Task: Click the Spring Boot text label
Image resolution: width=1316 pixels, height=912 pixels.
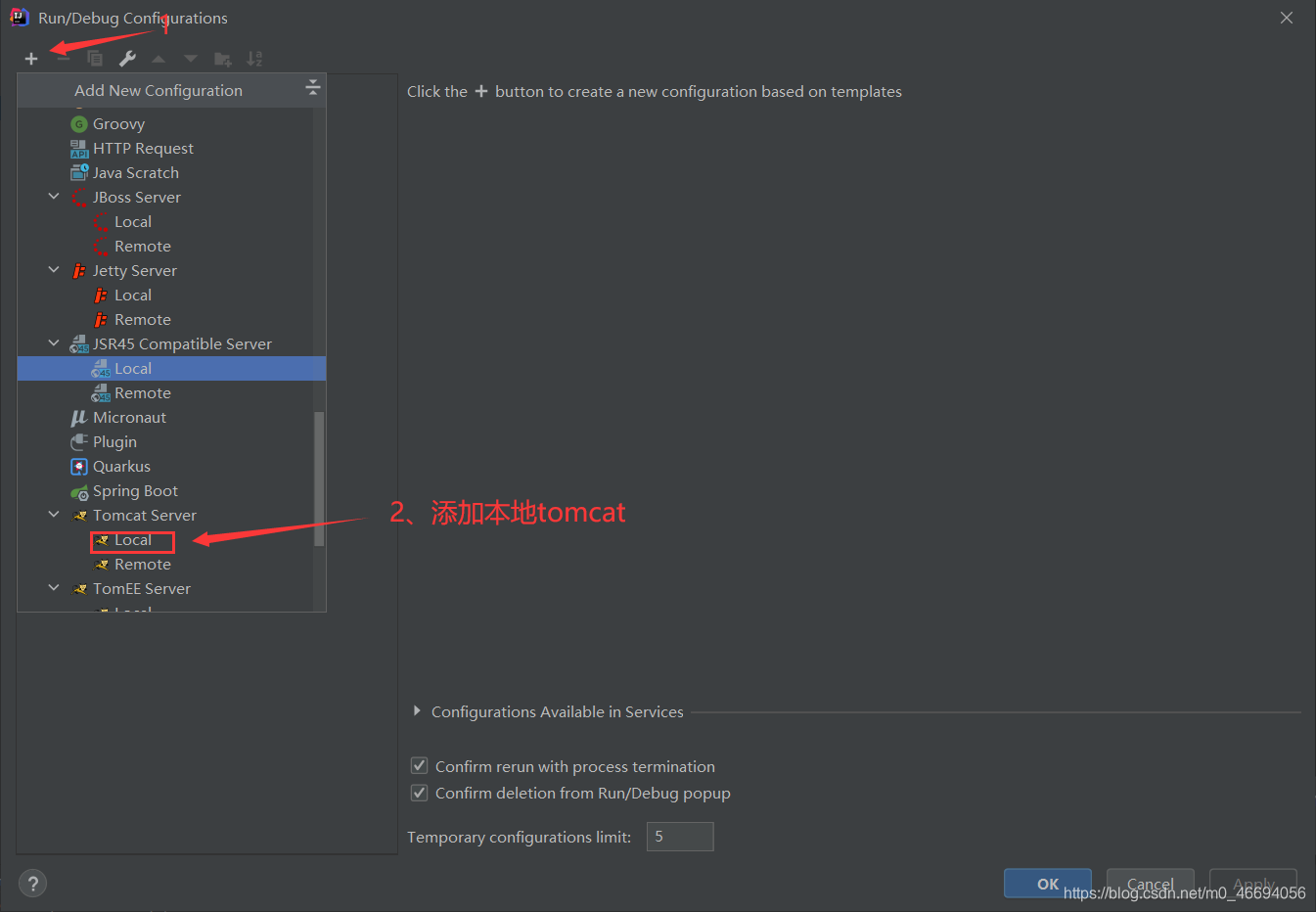Action: click(135, 491)
